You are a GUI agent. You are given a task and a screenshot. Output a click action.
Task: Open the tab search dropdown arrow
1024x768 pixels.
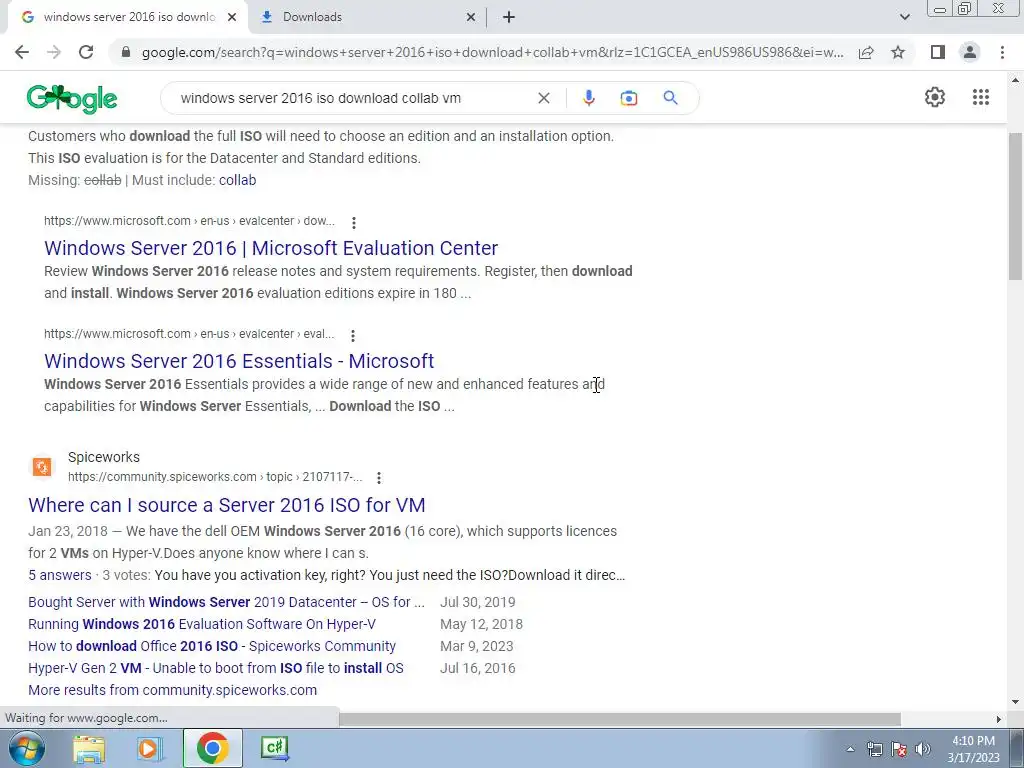coord(904,17)
